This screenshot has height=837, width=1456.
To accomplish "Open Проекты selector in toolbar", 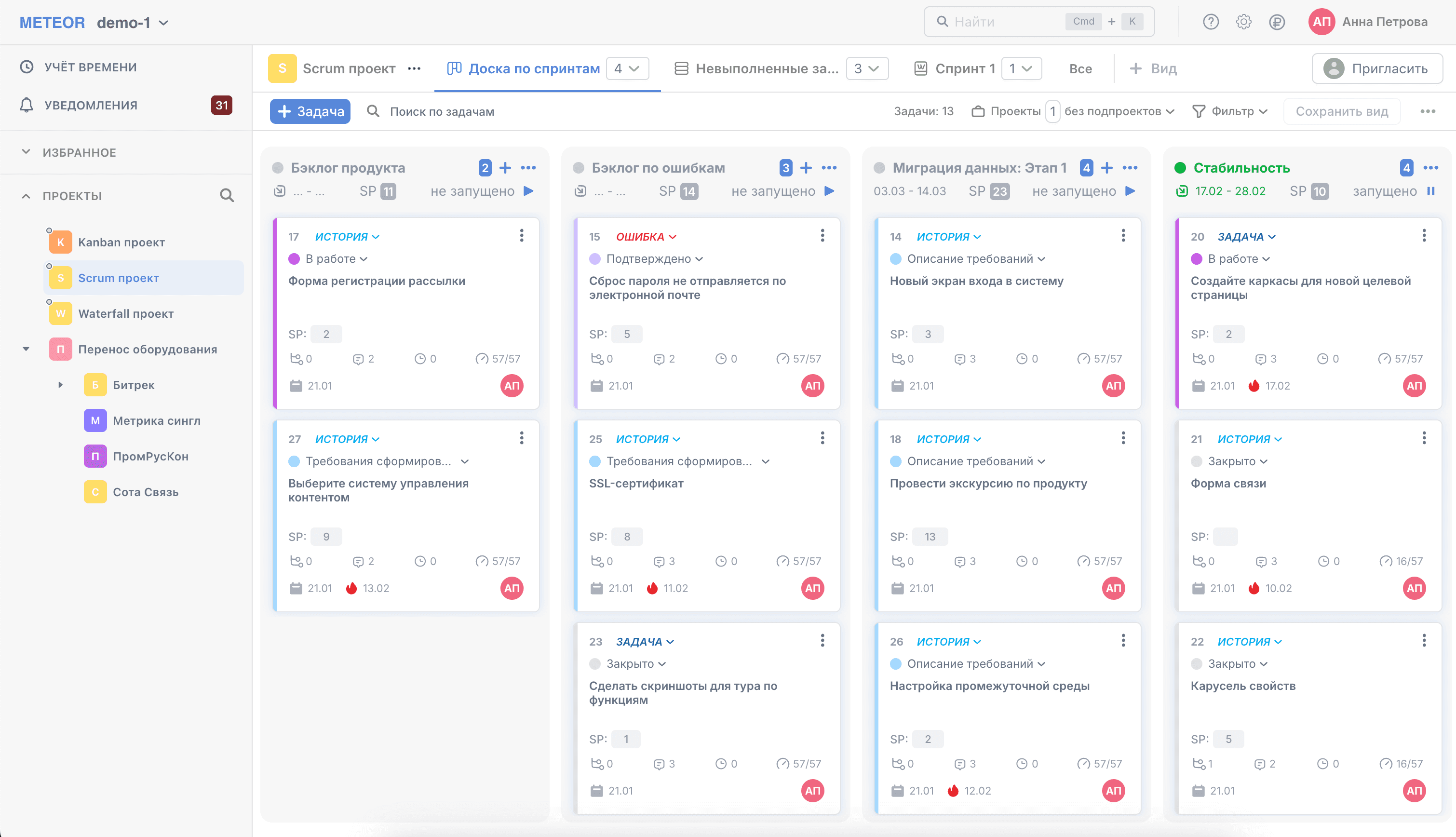I will [1015, 111].
